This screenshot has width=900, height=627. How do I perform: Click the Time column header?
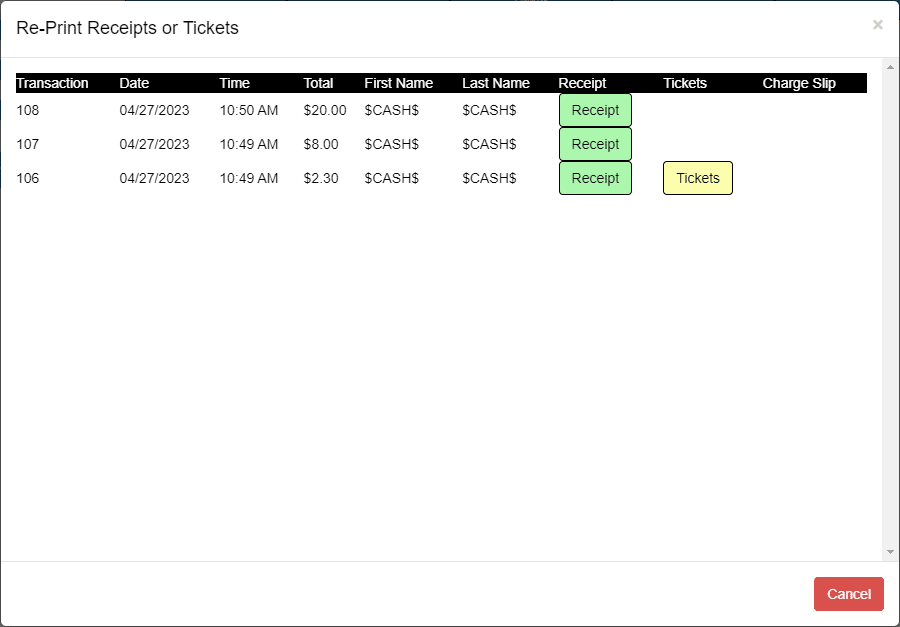tap(235, 83)
